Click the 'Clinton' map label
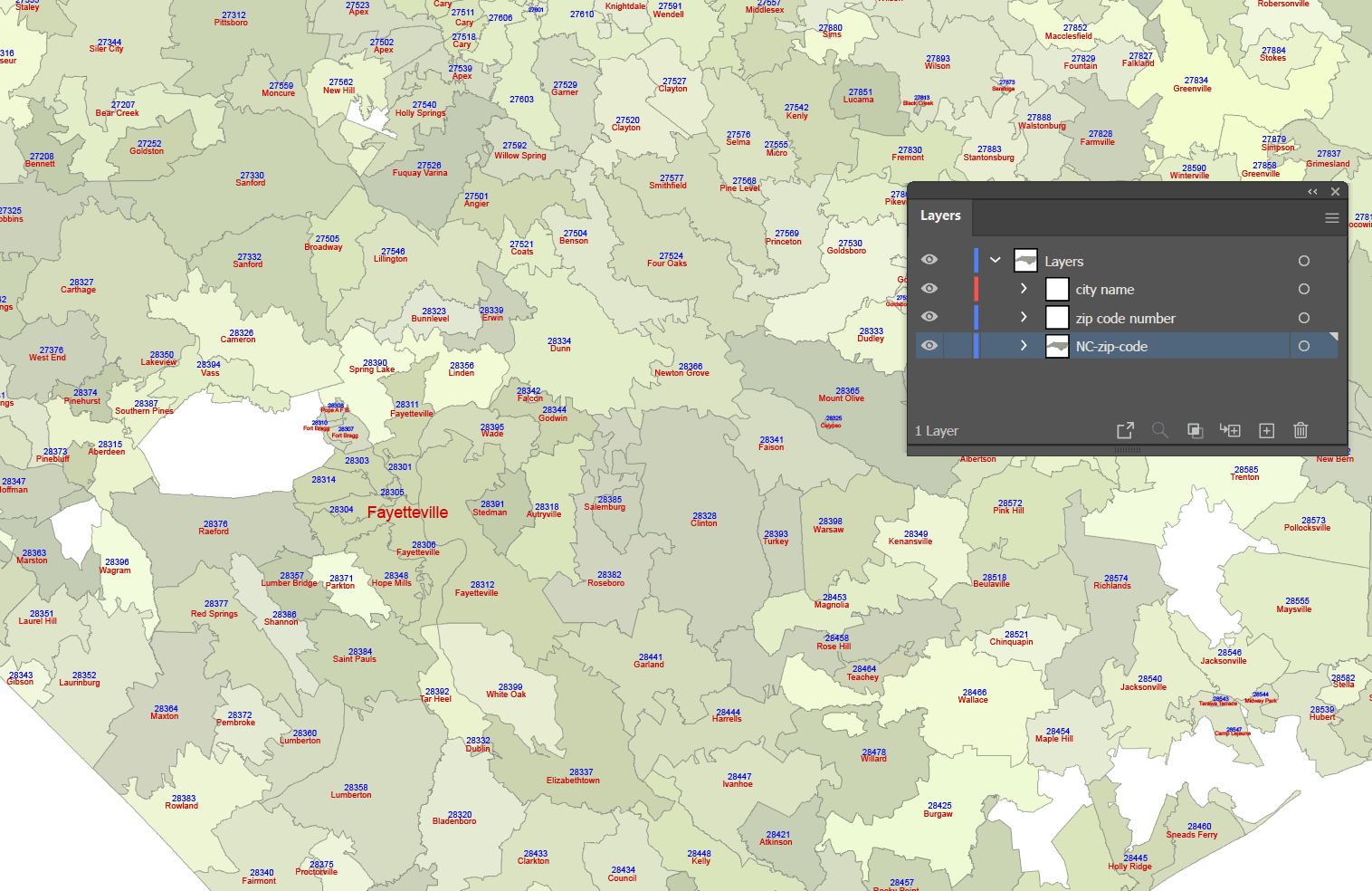This screenshot has height=891, width=1372. click(x=703, y=523)
